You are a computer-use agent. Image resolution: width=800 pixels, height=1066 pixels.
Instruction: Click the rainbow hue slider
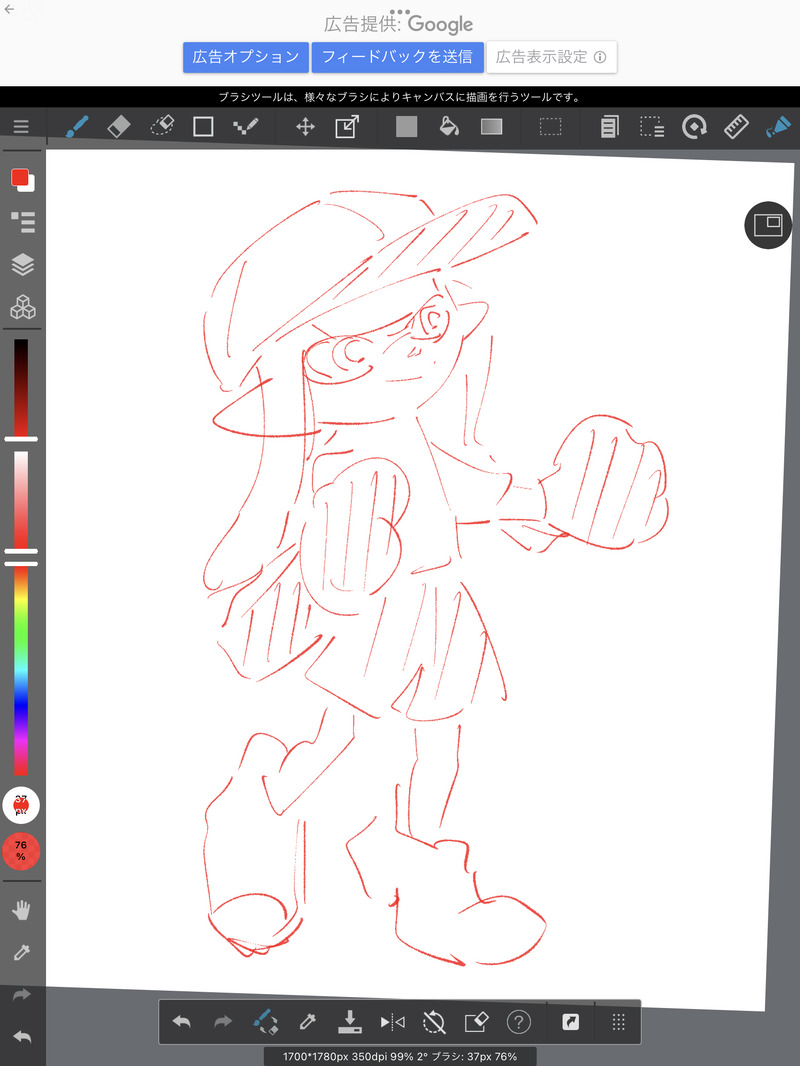(x=21, y=670)
